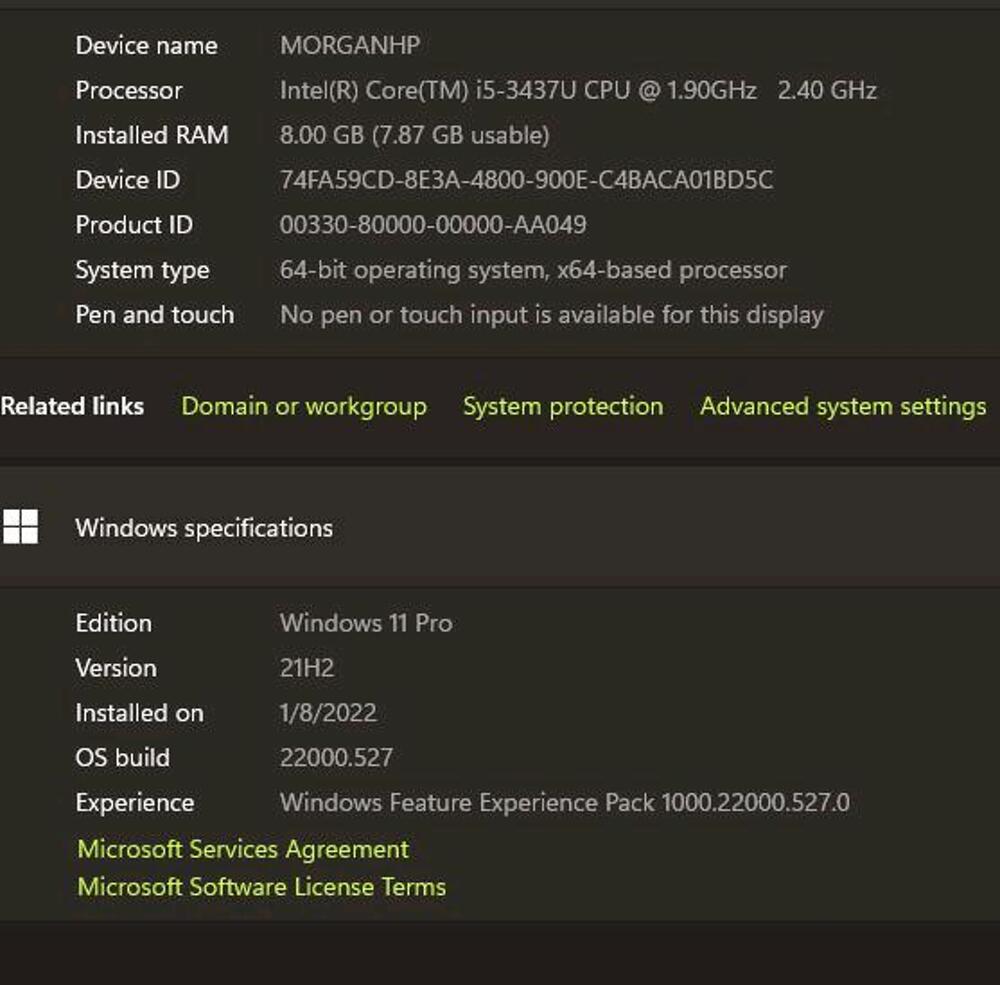
Task: Open Advanced system settings
Action: [842, 406]
